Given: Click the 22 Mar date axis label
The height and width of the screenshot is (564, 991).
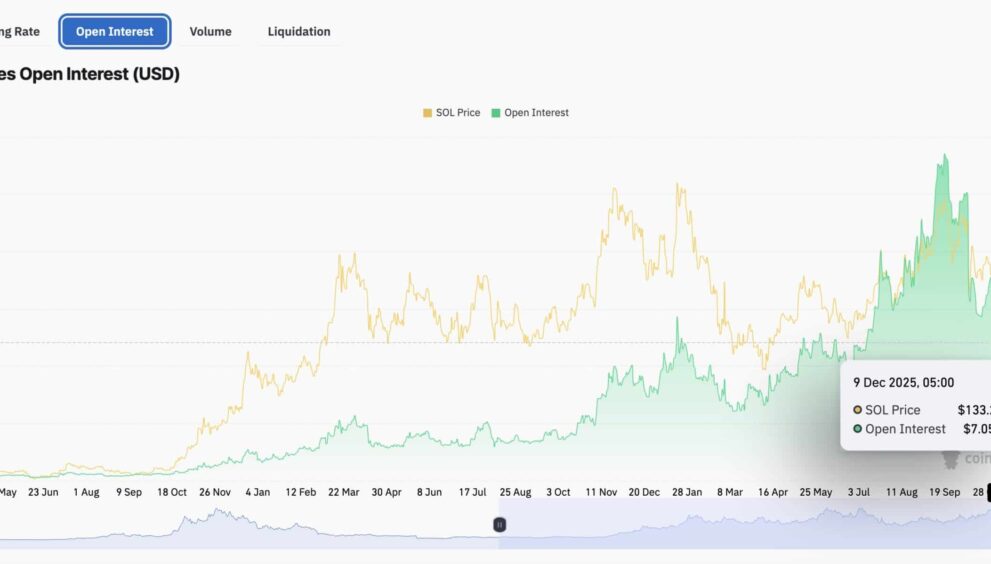Looking at the screenshot, I should tap(343, 492).
